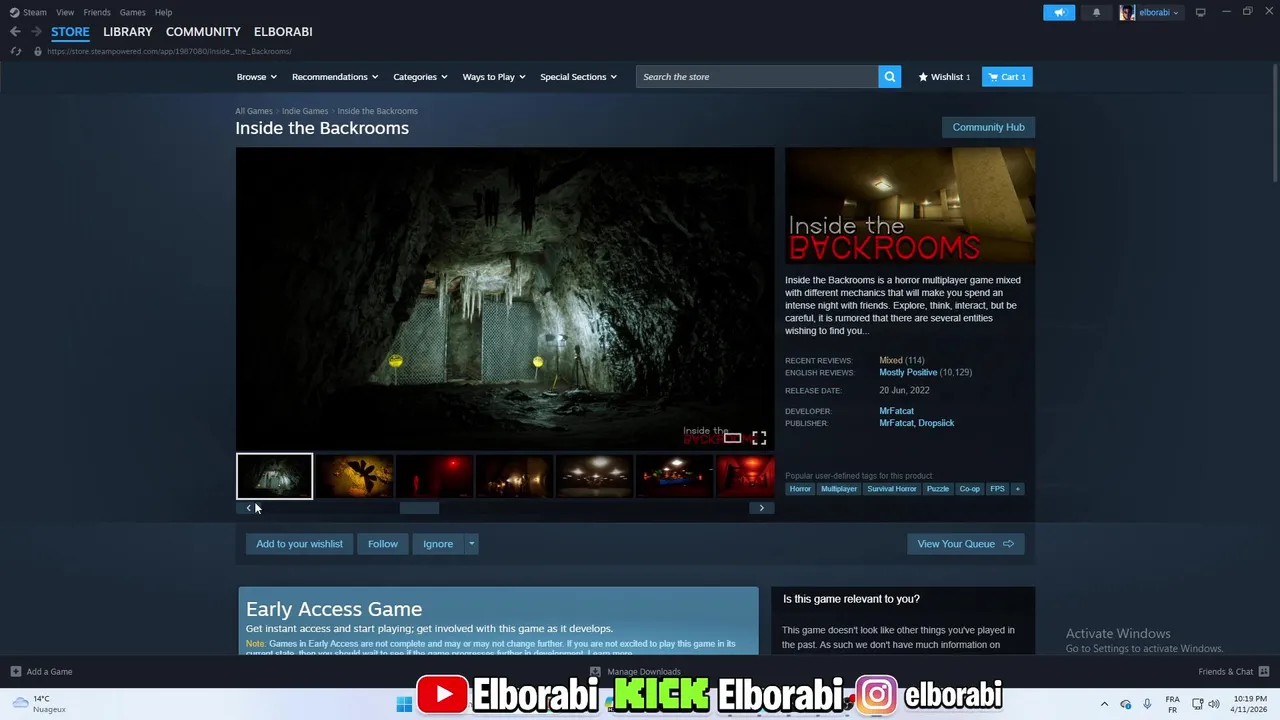Click the Community Hub button
Screen dimensions: 1280x720
click(x=988, y=127)
